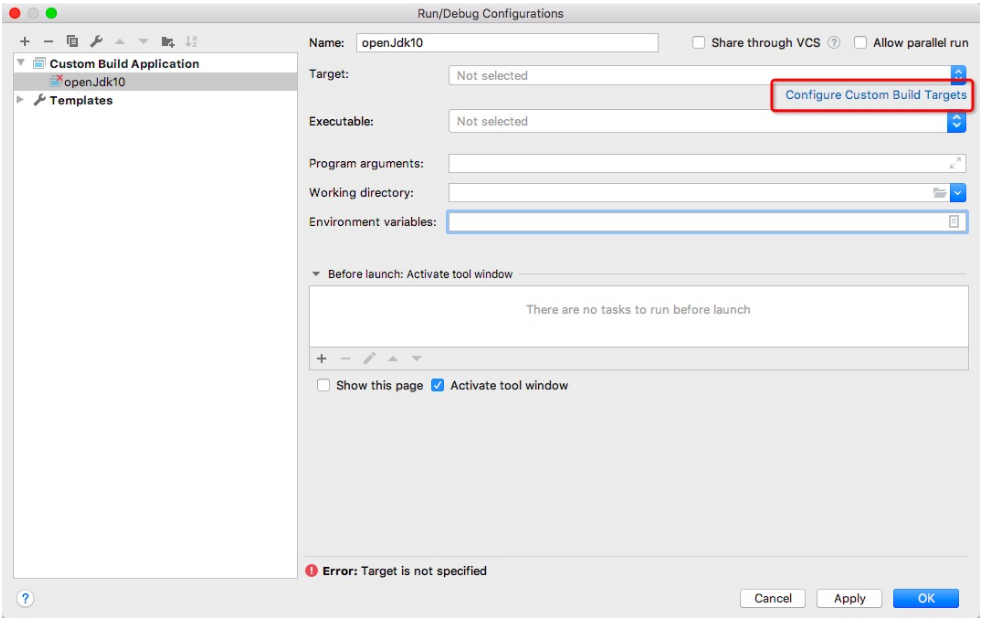Copy the selected configuration
This screenshot has width=984, height=625.
pos(72,41)
